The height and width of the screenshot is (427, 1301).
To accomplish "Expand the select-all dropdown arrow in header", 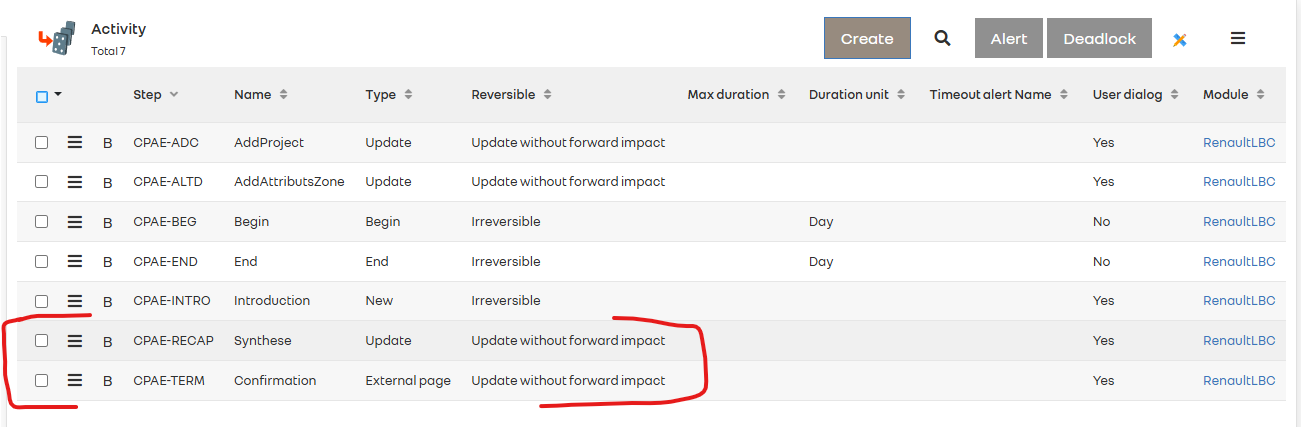I will (58, 95).
